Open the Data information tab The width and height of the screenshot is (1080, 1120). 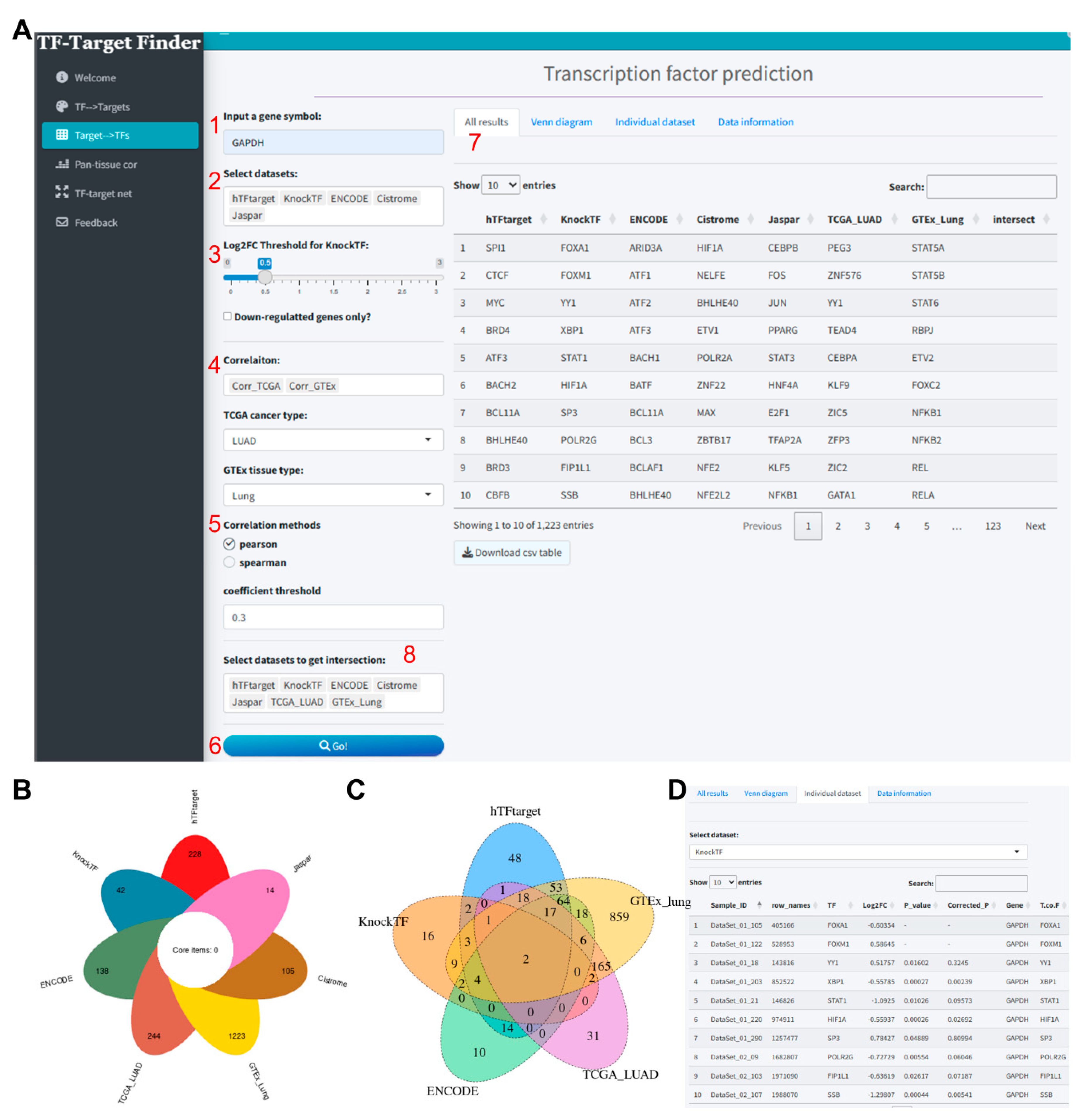756,122
